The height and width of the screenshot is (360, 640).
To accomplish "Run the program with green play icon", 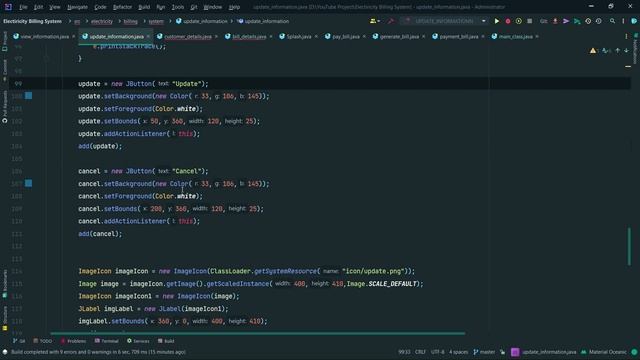I will [497, 21].
